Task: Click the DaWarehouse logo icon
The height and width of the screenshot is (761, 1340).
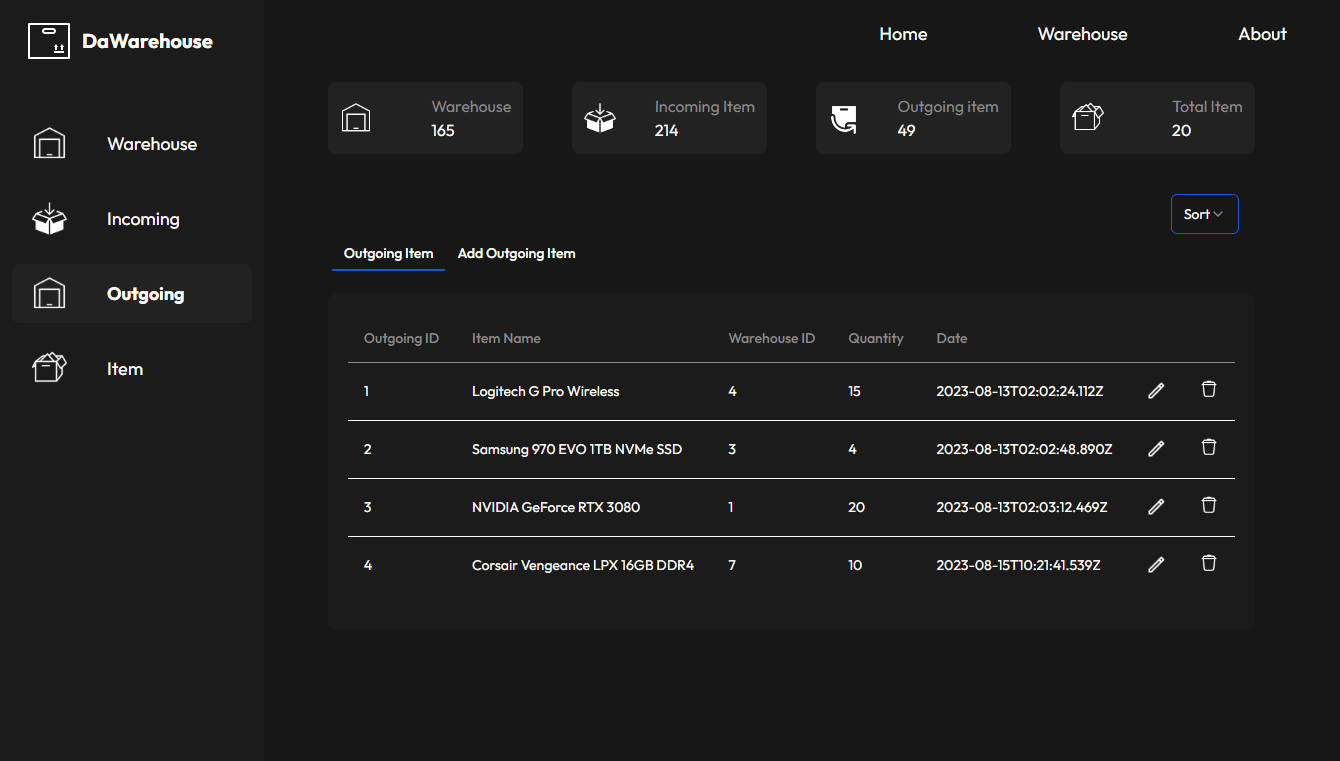Action: (x=49, y=41)
